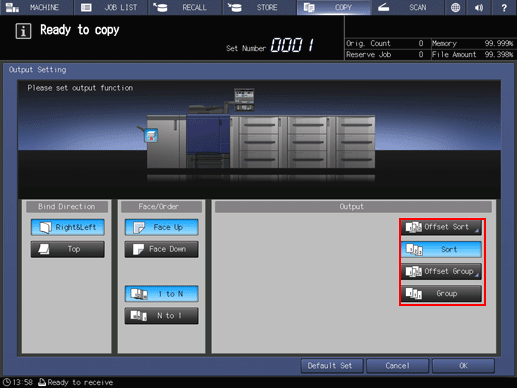Click the control panel monitor on the machine image
Image resolution: width=517 pixels, height=388 pixels.
244,99
